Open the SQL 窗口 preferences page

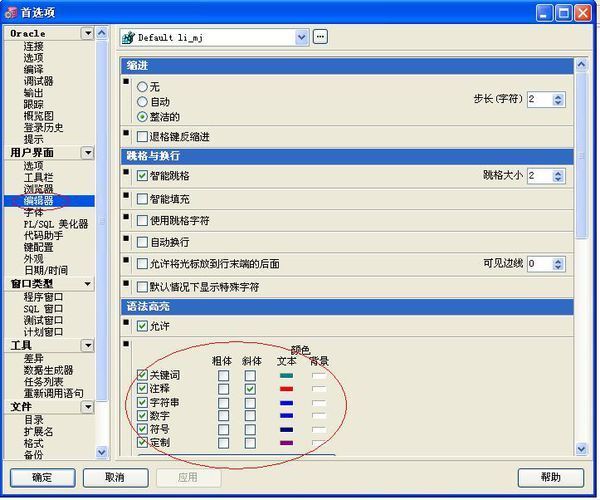coord(44,308)
